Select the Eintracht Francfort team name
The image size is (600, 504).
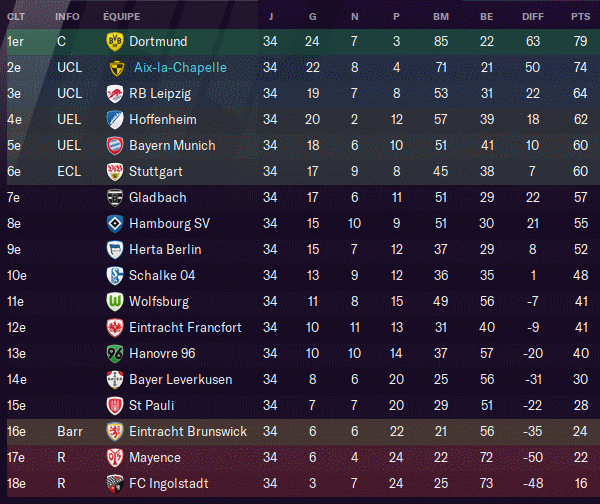[185, 328]
